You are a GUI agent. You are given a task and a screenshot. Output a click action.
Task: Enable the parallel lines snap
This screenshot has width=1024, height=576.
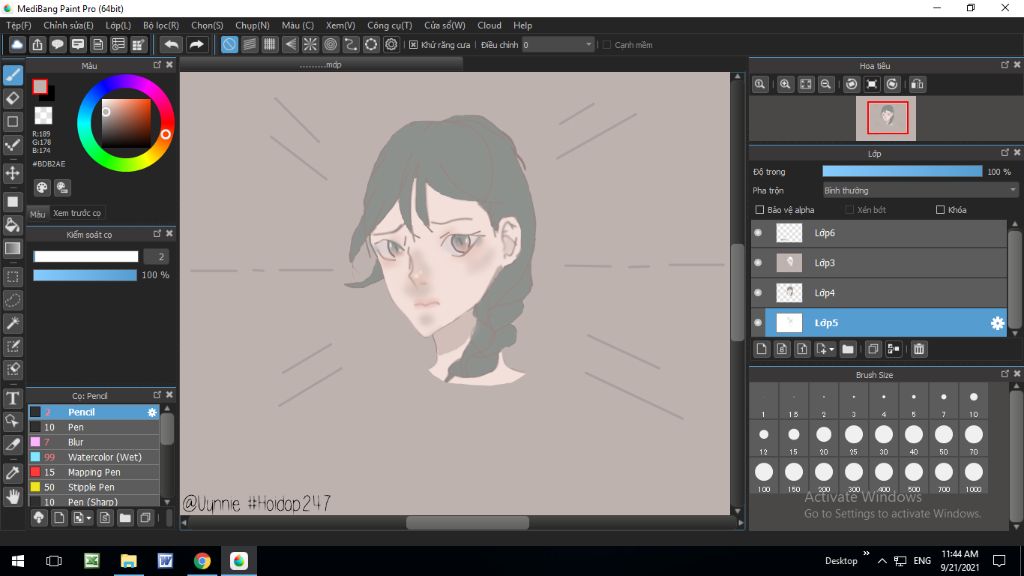(249, 44)
